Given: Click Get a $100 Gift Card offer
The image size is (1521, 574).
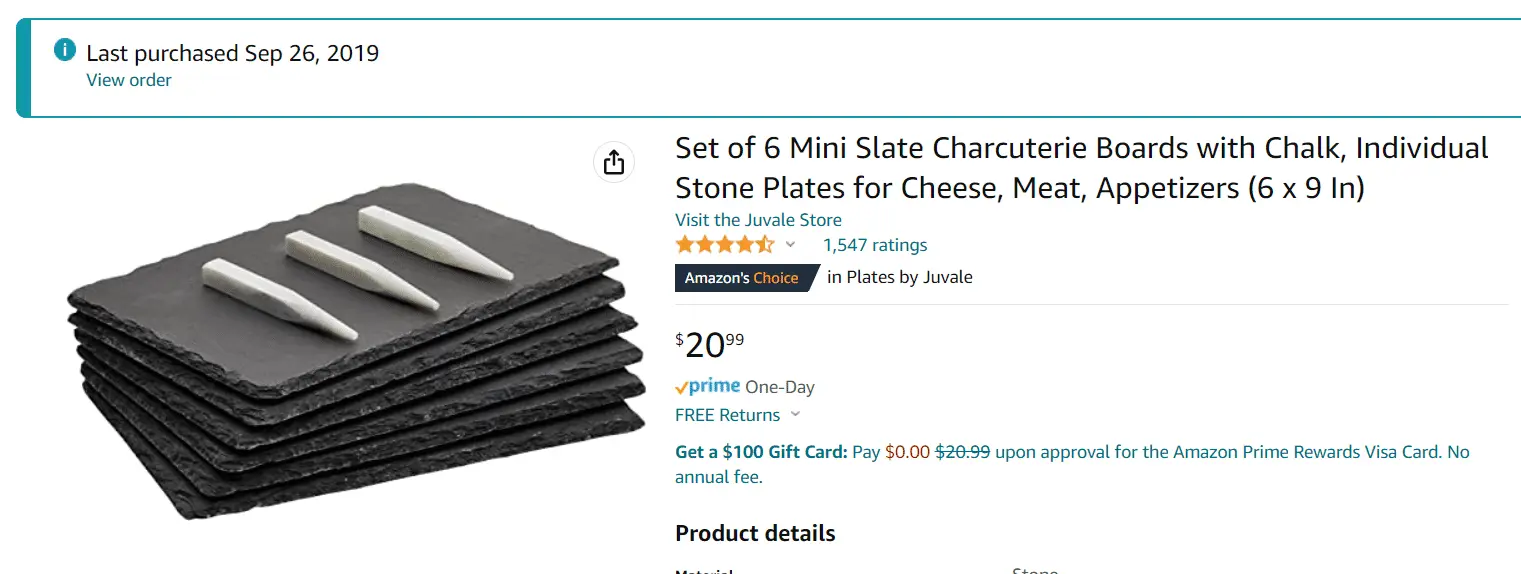Looking at the screenshot, I should (762, 452).
